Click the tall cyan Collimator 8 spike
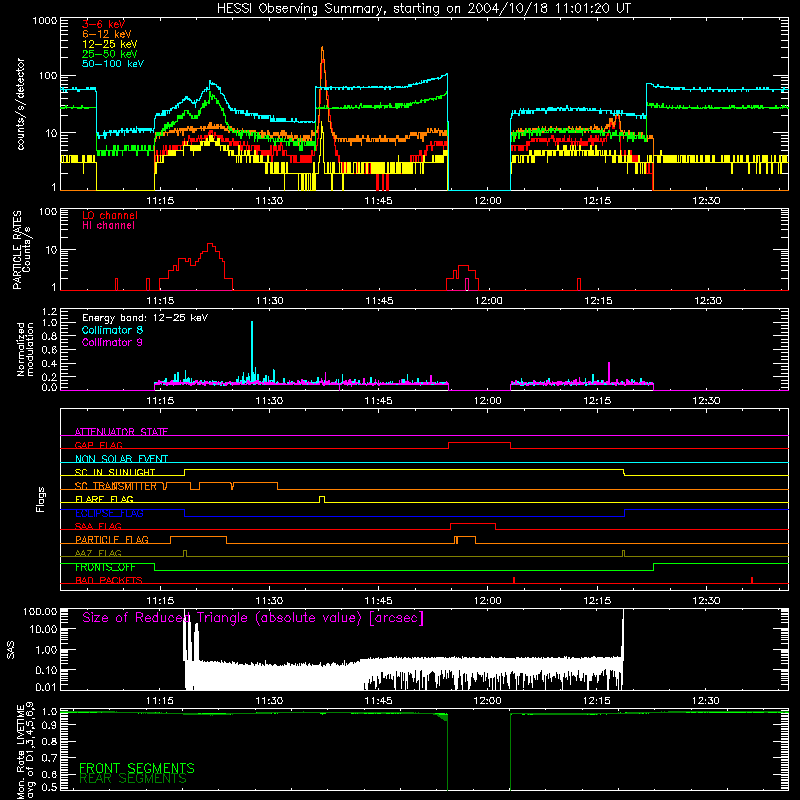800x800 pixels. 252,352
